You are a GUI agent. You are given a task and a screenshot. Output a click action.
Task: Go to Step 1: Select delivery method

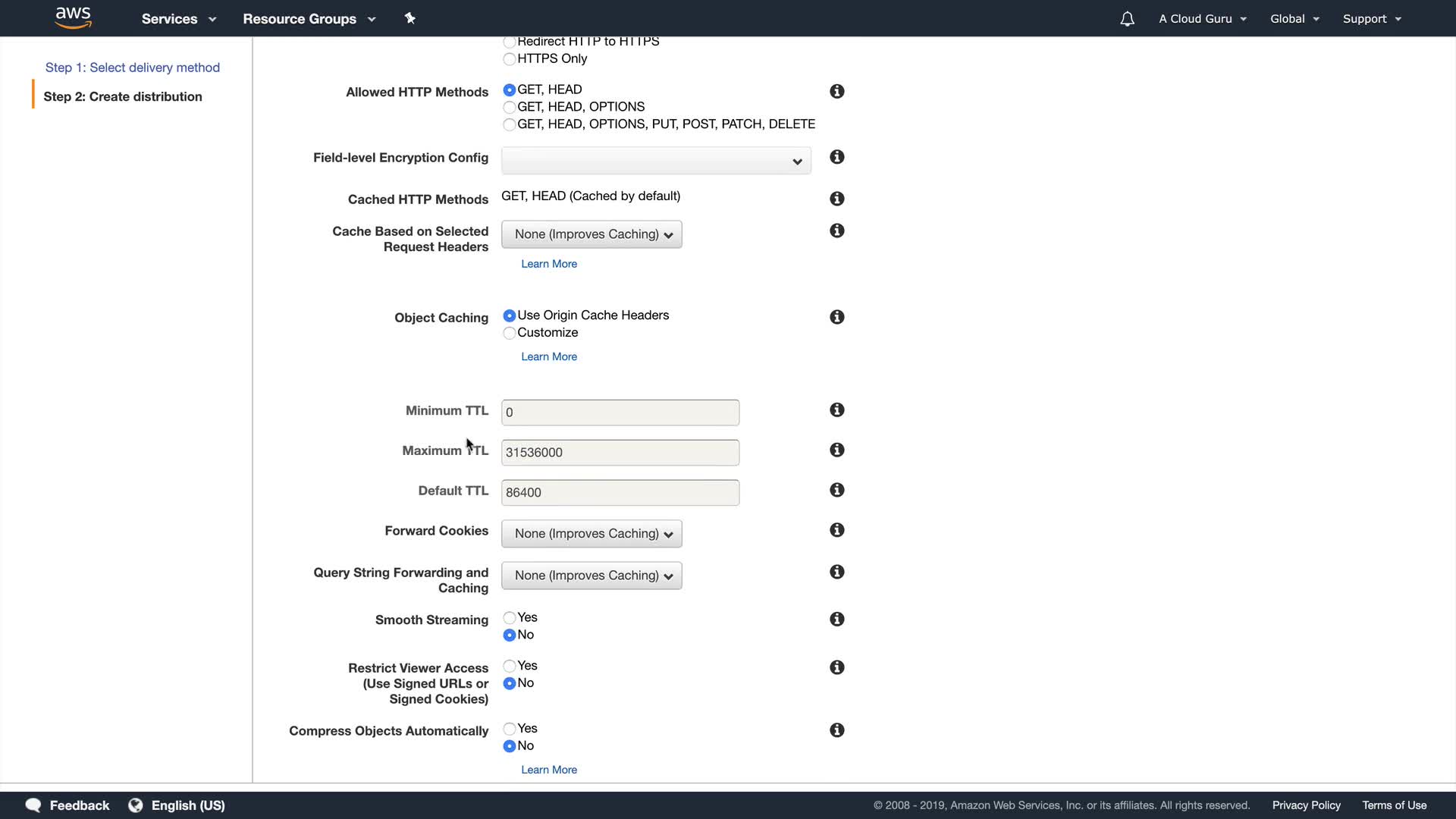[x=133, y=67]
